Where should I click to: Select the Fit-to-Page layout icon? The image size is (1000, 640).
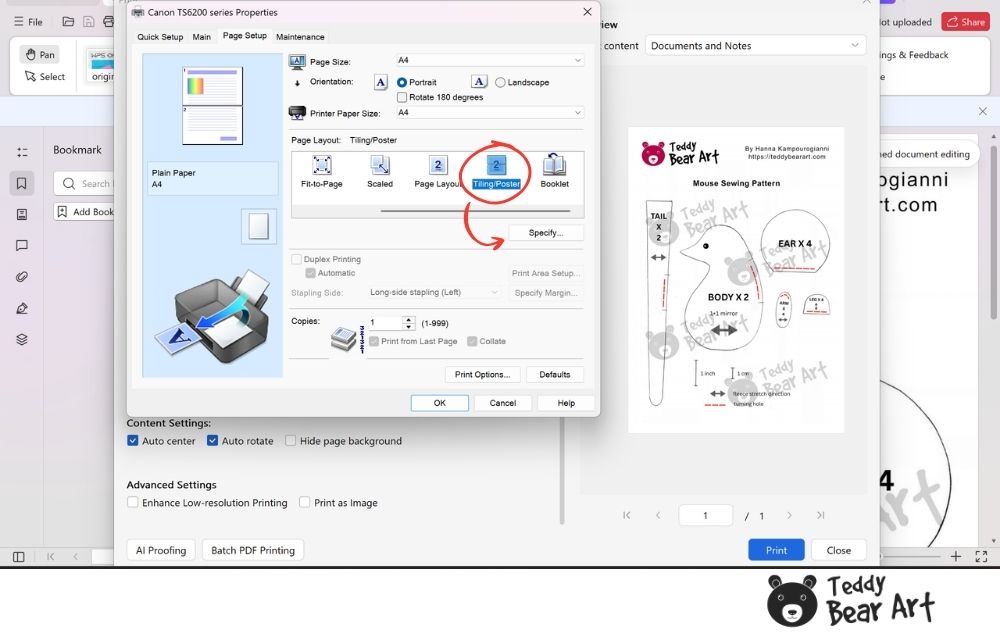click(321, 166)
